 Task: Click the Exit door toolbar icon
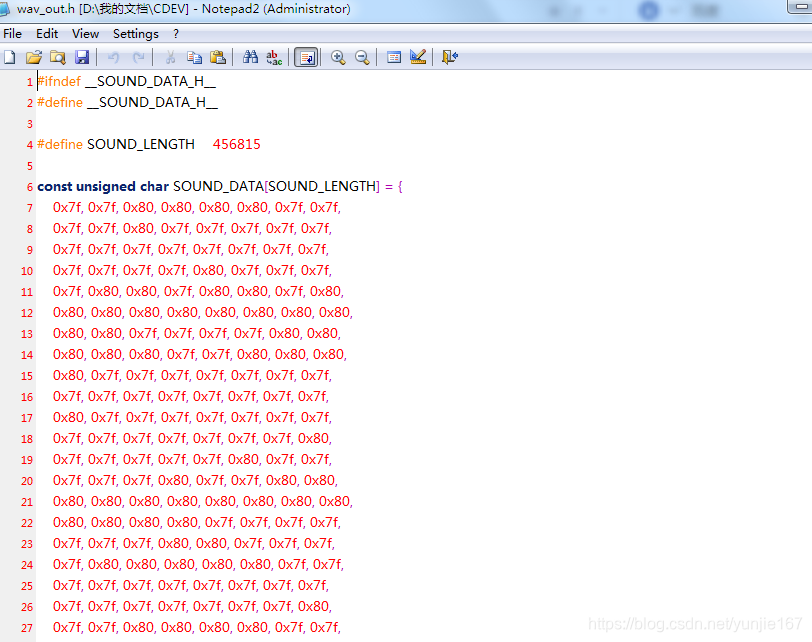[450, 57]
